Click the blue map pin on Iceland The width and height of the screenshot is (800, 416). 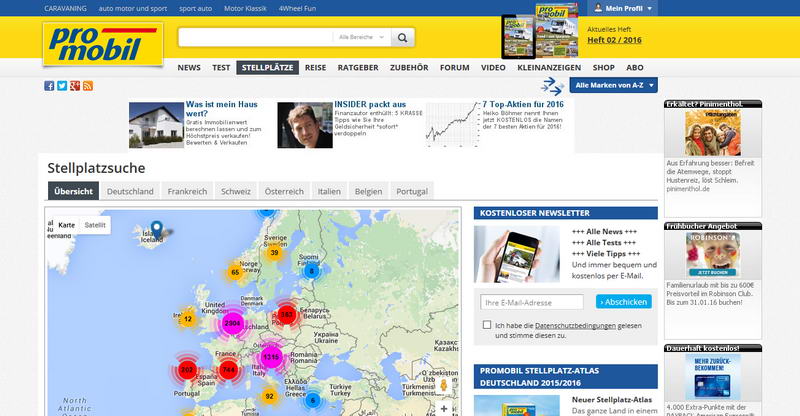[156, 229]
